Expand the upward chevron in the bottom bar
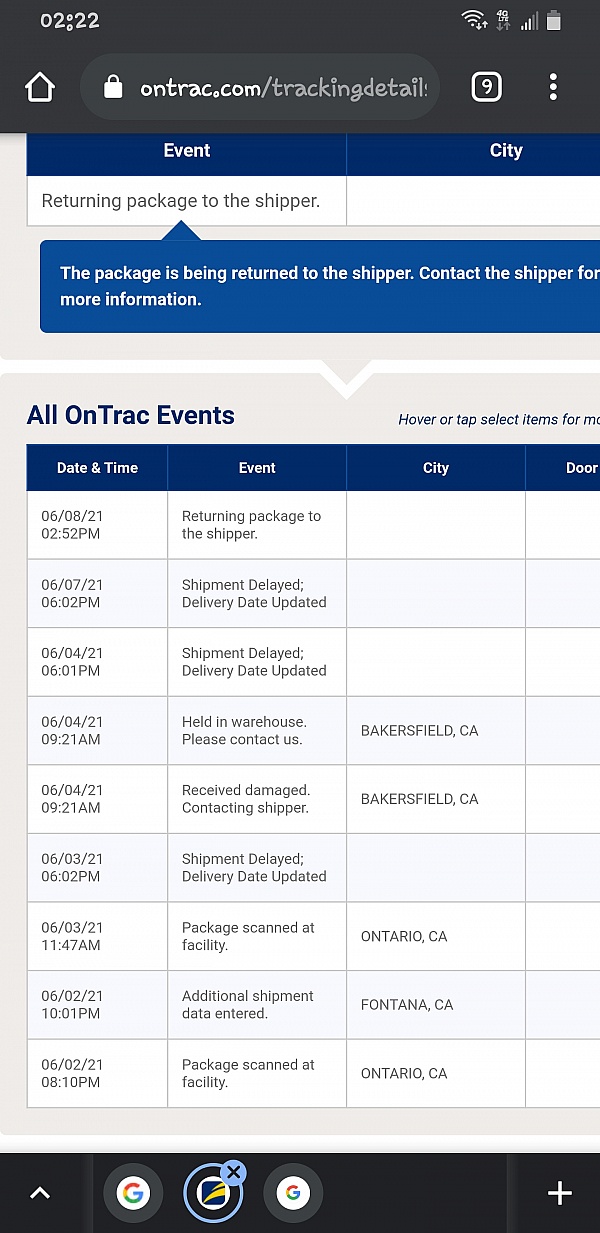The width and height of the screenshot is (600, 1233). click(39, 1192)
